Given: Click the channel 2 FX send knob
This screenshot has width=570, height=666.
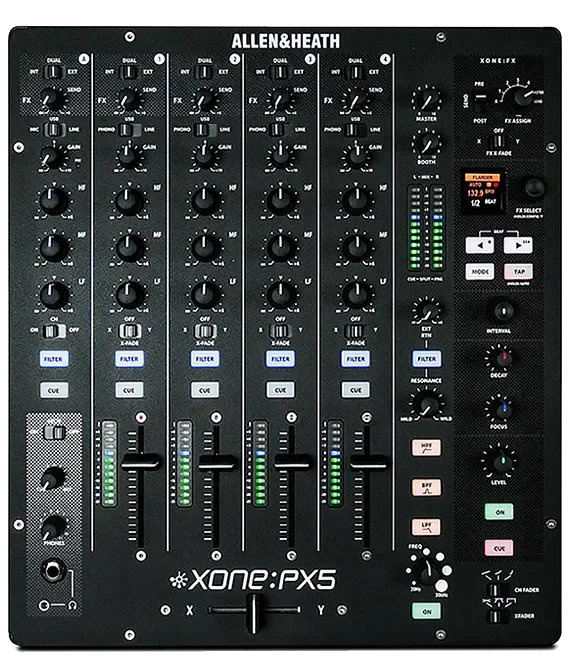Looking at the screenshot, I should tap(204, 100).
